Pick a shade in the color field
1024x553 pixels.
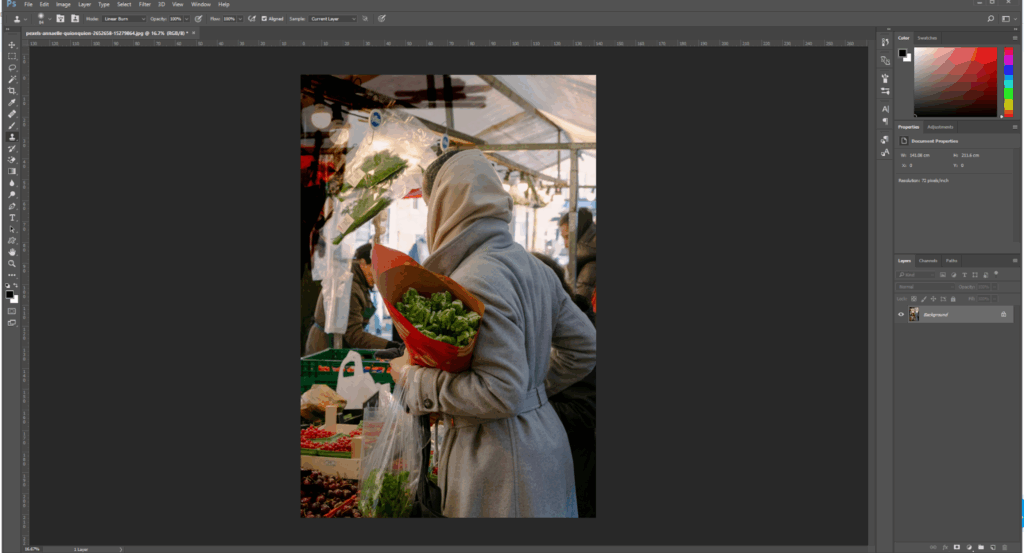pyautogui.click(x=955, y=82)
